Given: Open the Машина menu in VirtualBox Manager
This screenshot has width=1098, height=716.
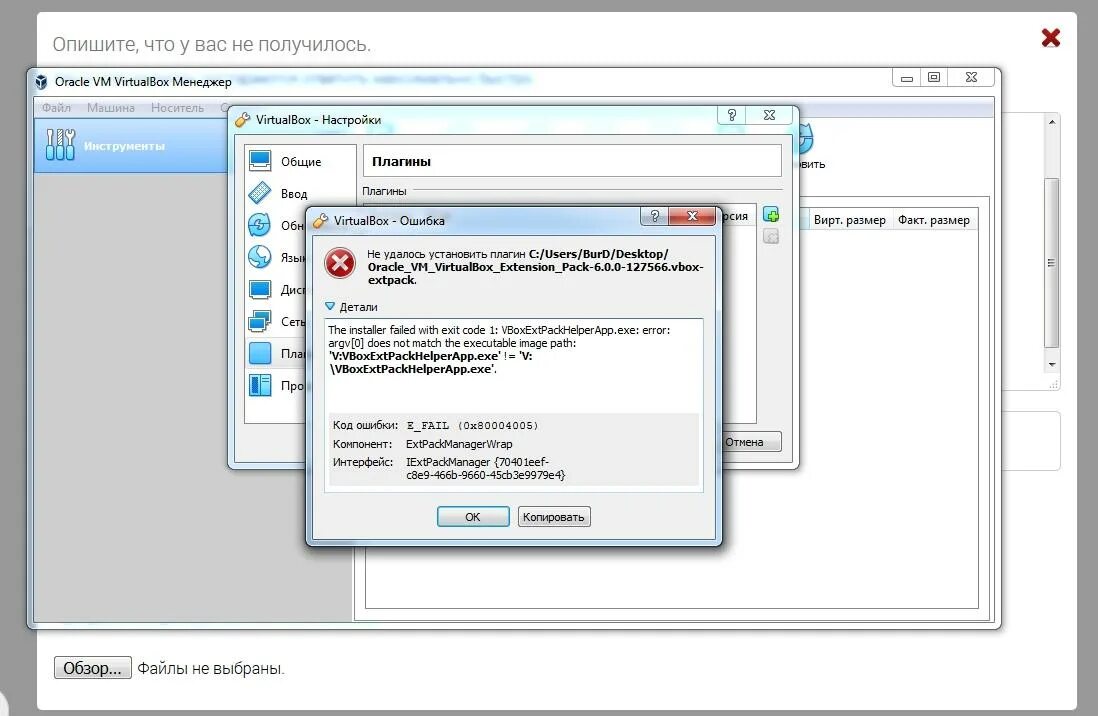Looking at the screenshot, I should coord(111,108).
